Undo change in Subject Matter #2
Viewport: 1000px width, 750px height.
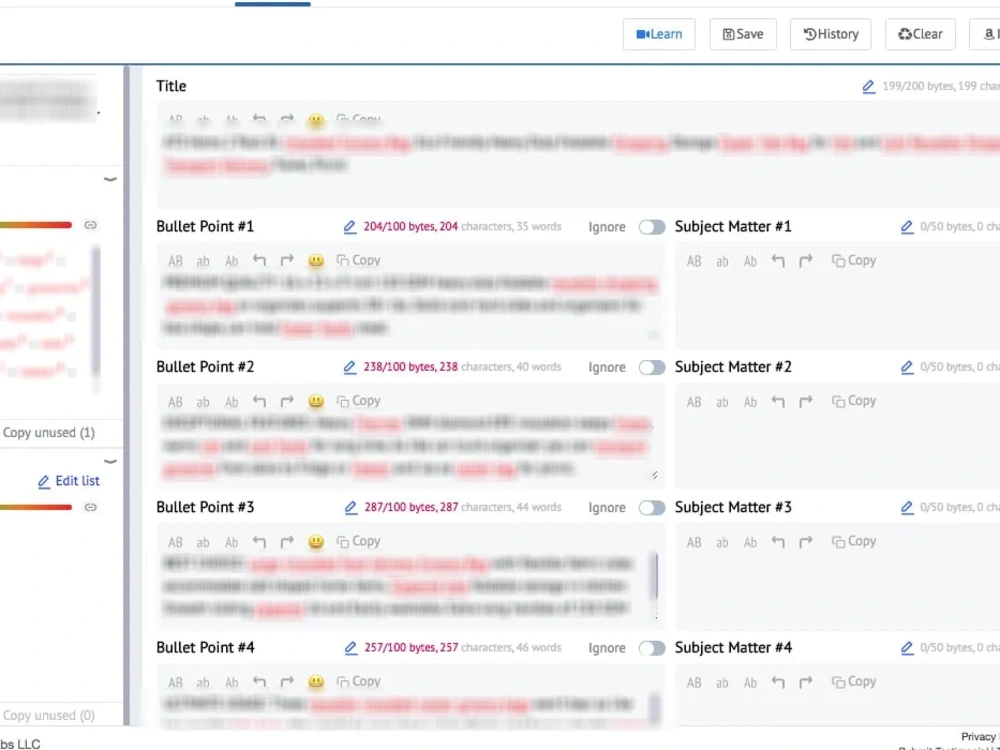click(778, 401)
